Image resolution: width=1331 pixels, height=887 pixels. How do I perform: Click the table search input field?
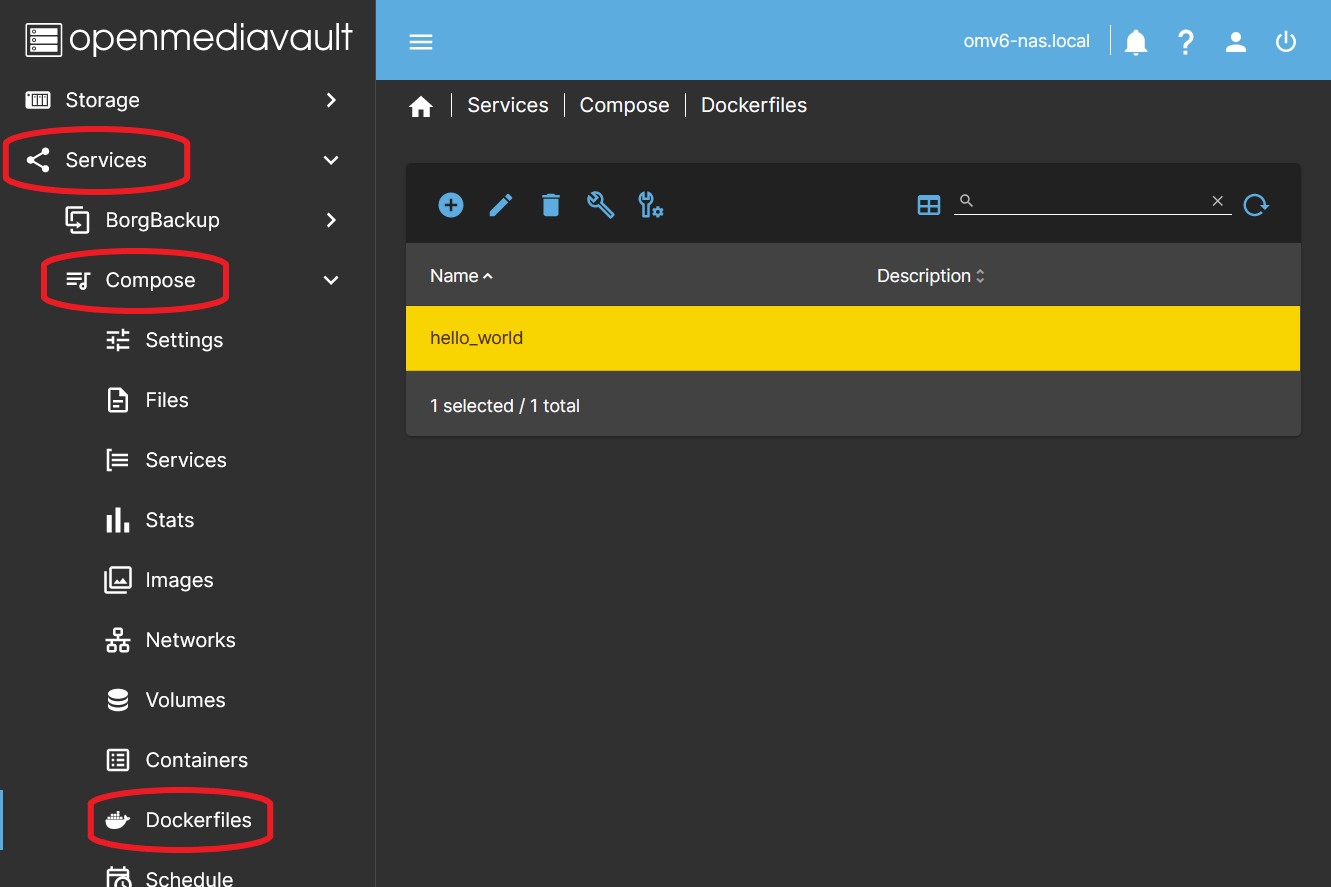(1090, 201)
